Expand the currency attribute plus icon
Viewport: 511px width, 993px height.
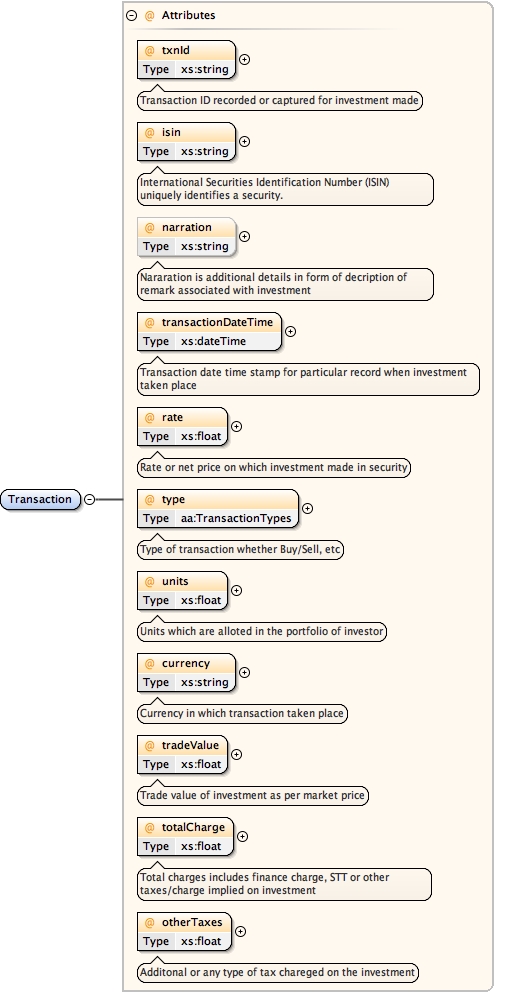[244, 673]
